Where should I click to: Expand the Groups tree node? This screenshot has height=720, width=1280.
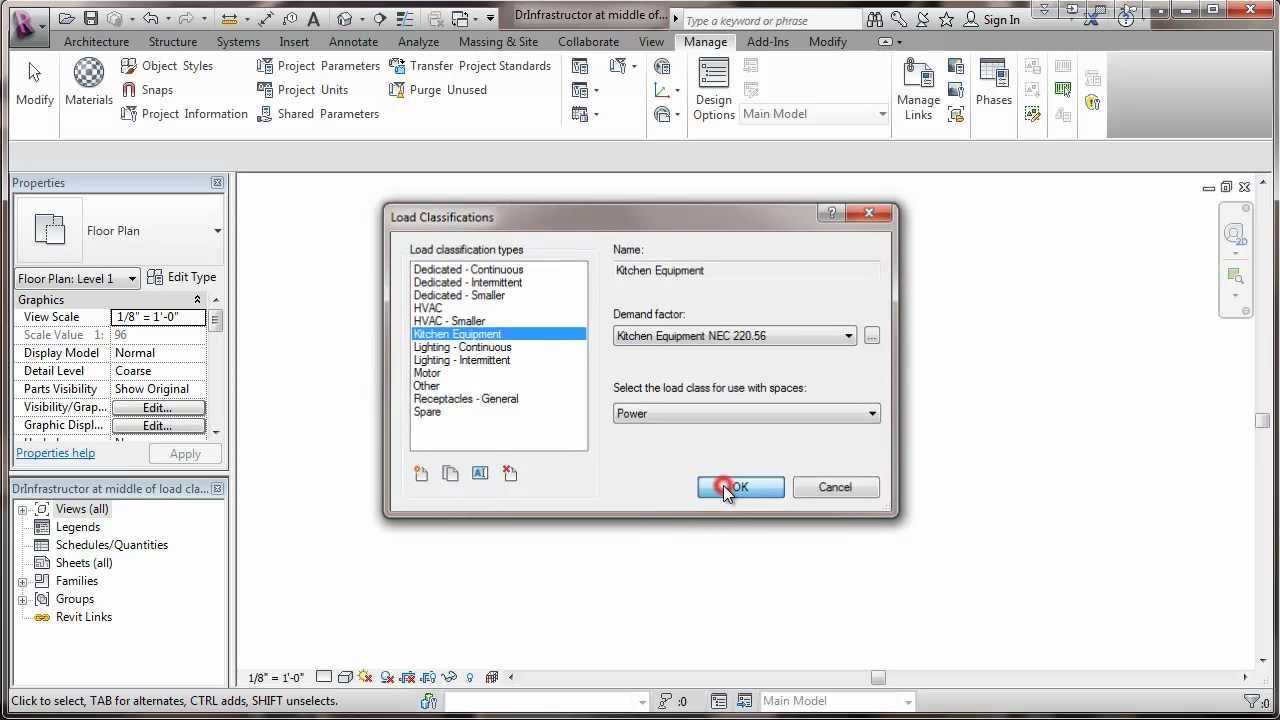coord(22,600)
